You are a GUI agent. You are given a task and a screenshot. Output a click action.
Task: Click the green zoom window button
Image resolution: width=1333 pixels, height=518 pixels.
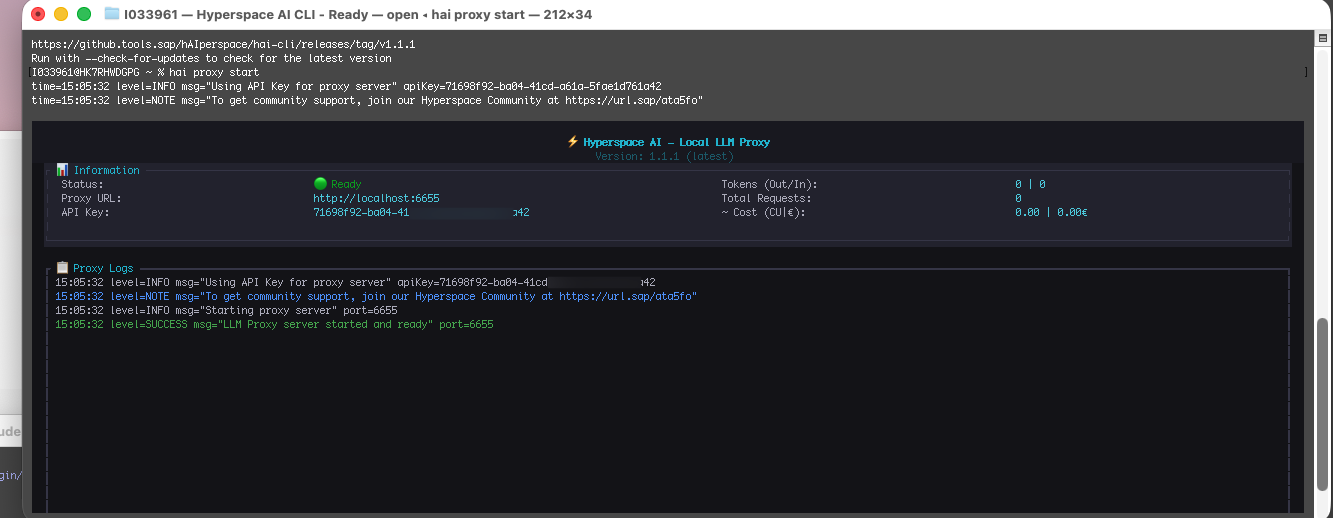[84, 14]
